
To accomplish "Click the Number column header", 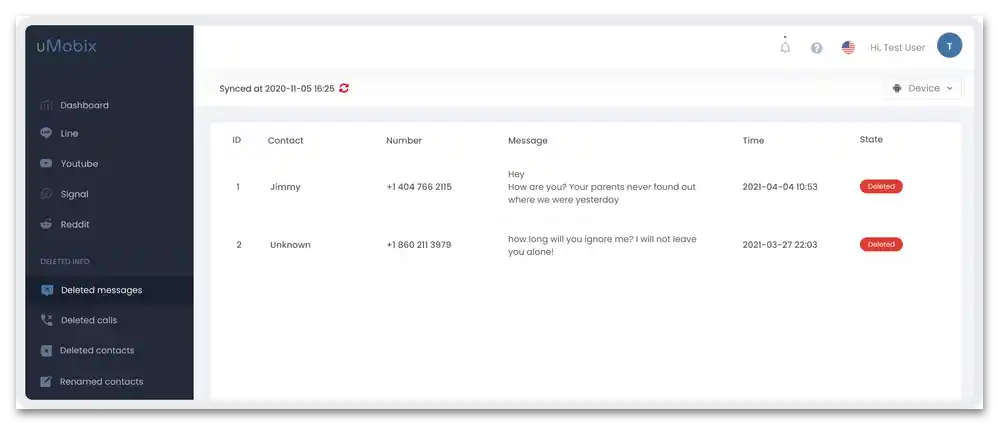I will pyautogui.click(x=404, y=140).
